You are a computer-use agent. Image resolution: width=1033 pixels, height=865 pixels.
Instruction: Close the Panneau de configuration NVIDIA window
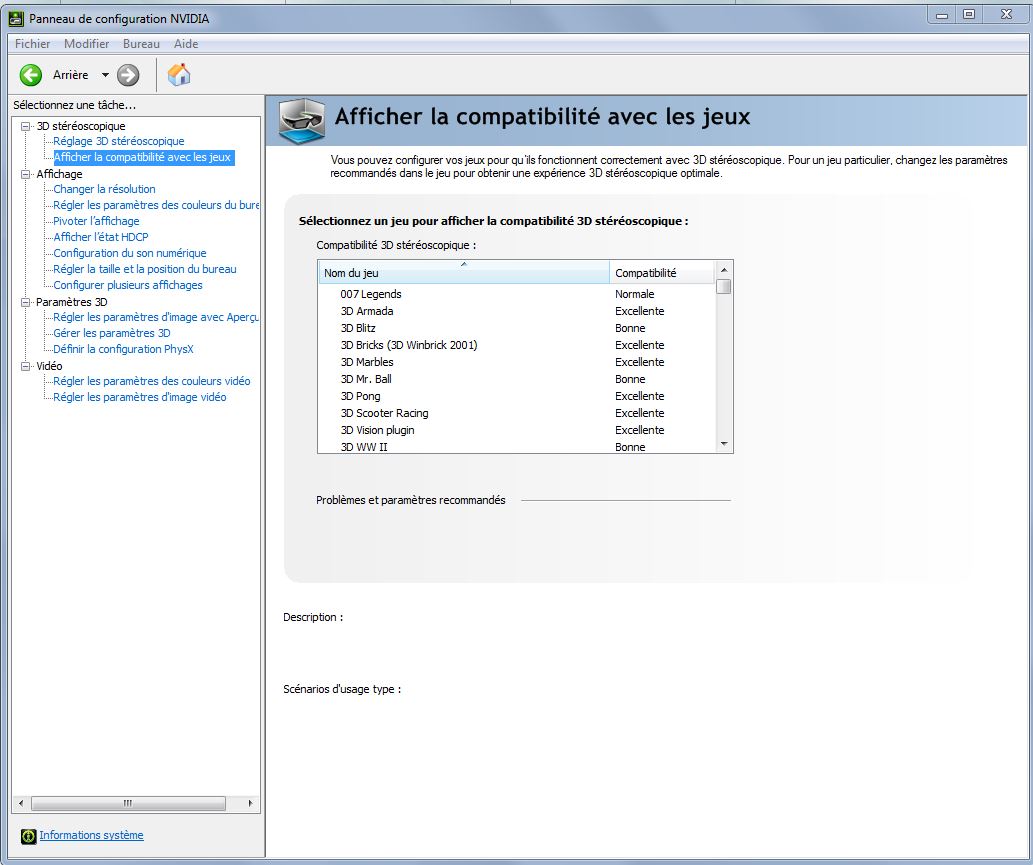[x=1006, y=14]
